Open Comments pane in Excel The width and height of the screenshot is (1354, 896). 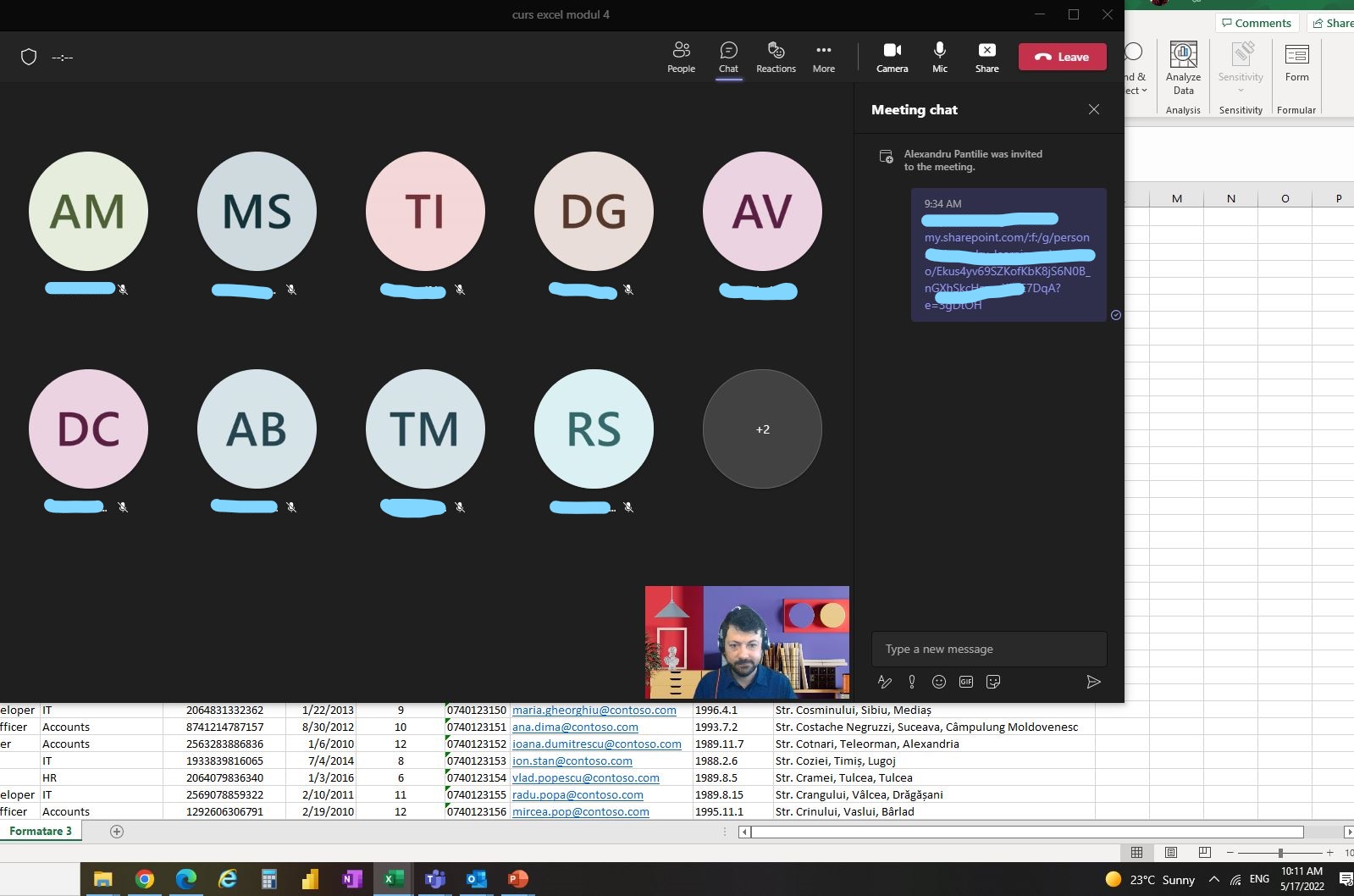click(1257, 23)
